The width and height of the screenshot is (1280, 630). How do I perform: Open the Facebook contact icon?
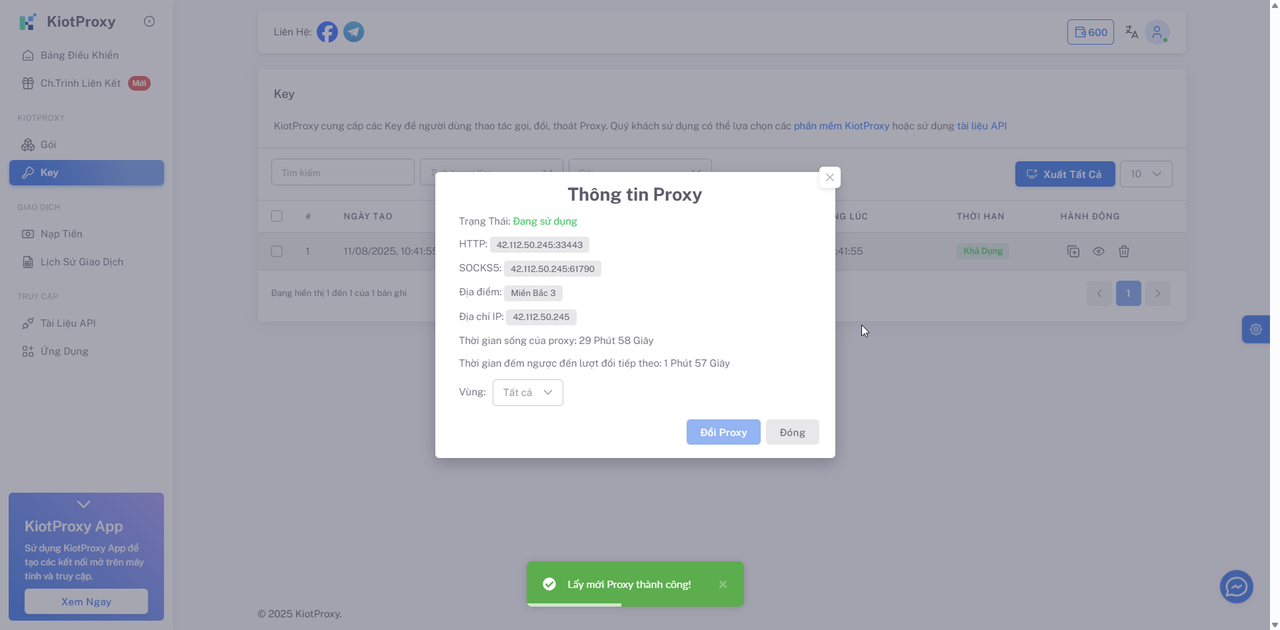coord(327,31)
